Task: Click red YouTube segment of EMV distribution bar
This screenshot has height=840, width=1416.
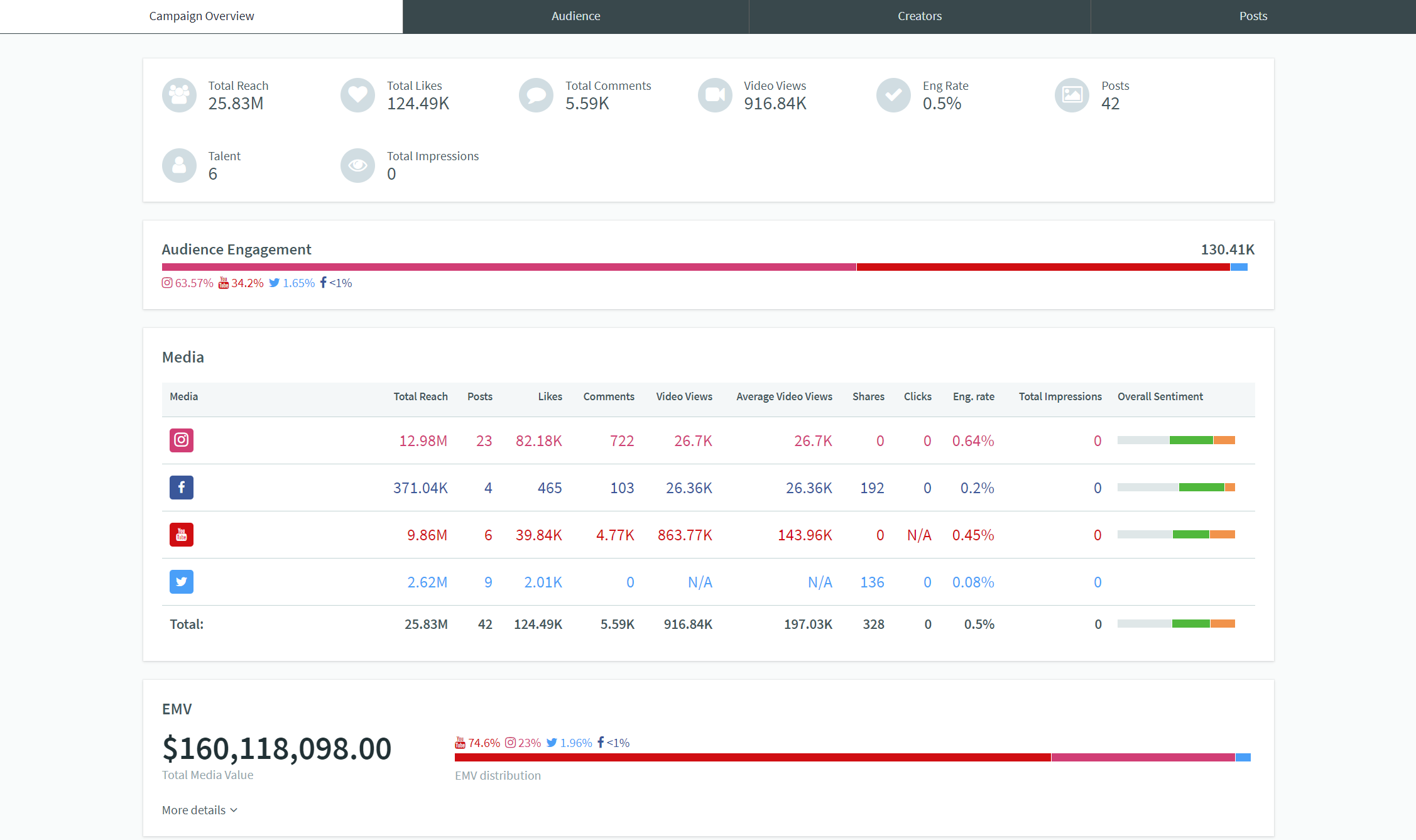Action: [752, 757]
